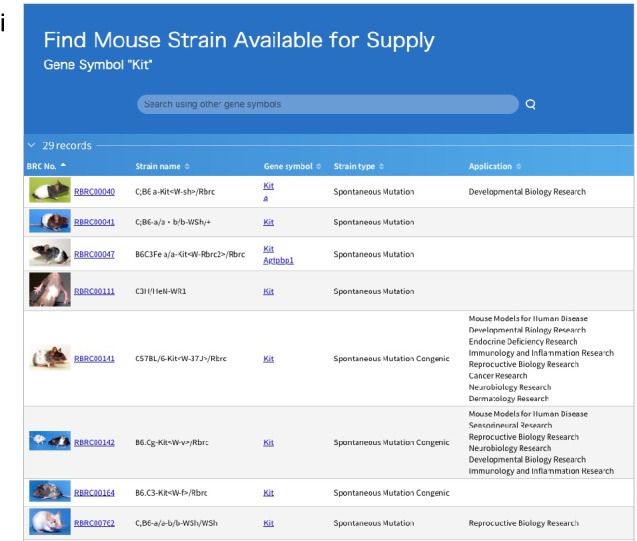Open strain RBRC00762 link
This screenshot has height=541, width=637.
click(x=95, y=523)
